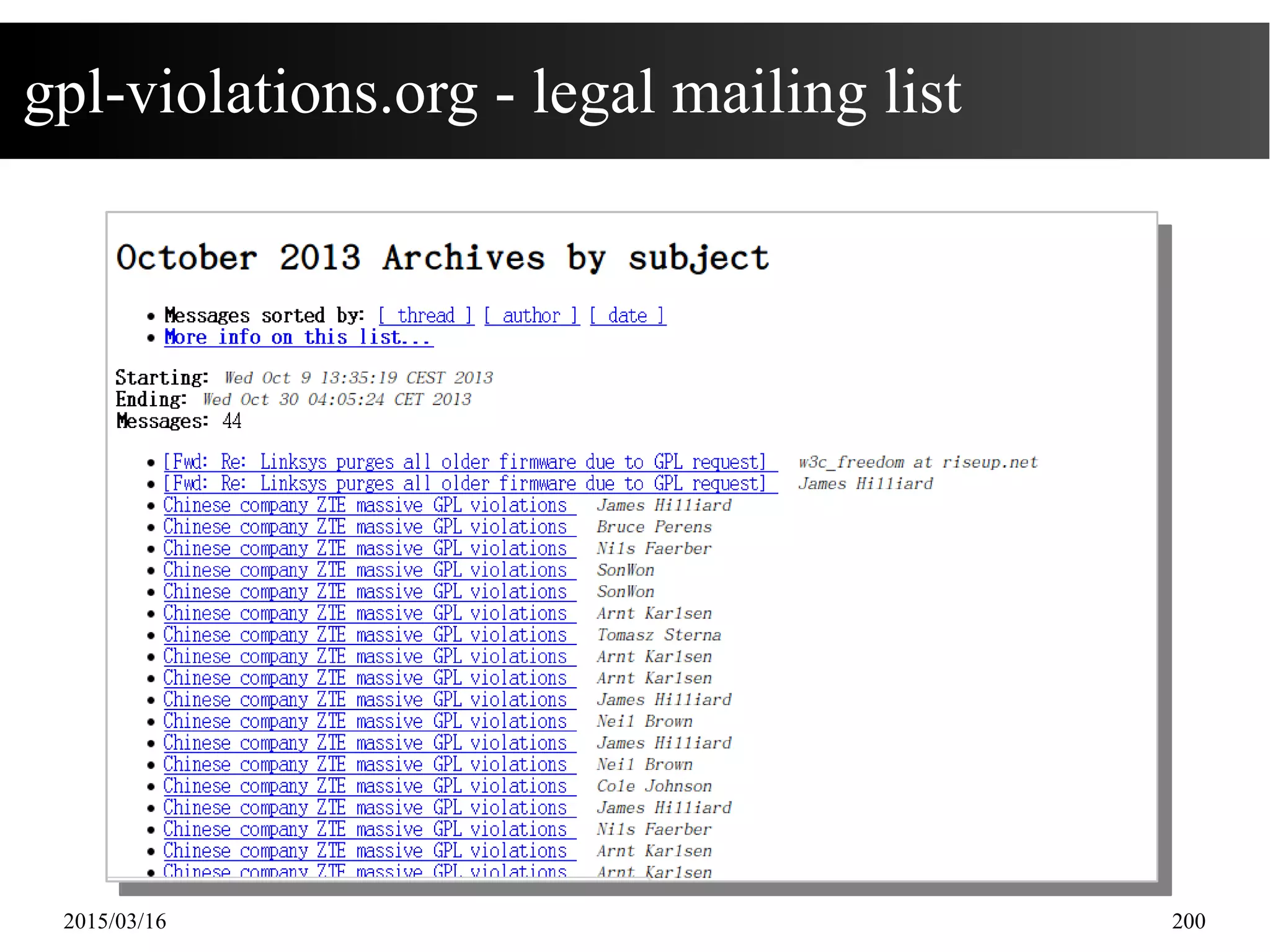Screen dimensions: 1270x952
Task: Open 'More info on this list...' link
Action: pos(298,337)
